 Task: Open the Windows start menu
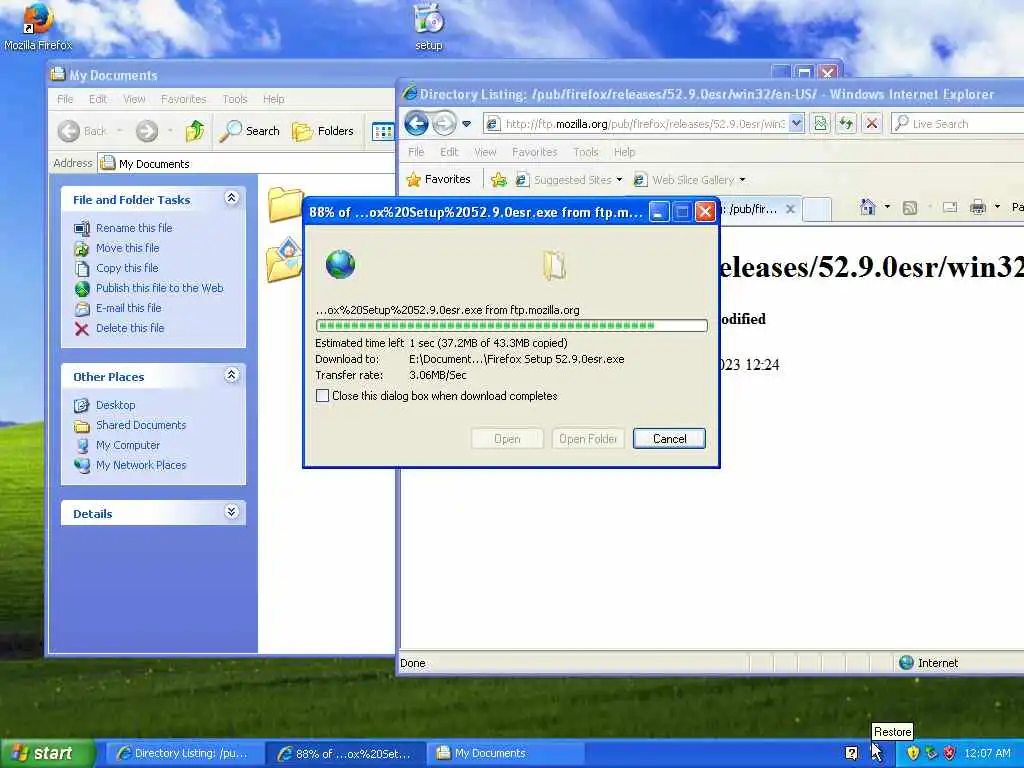click(x=47, y=753)
